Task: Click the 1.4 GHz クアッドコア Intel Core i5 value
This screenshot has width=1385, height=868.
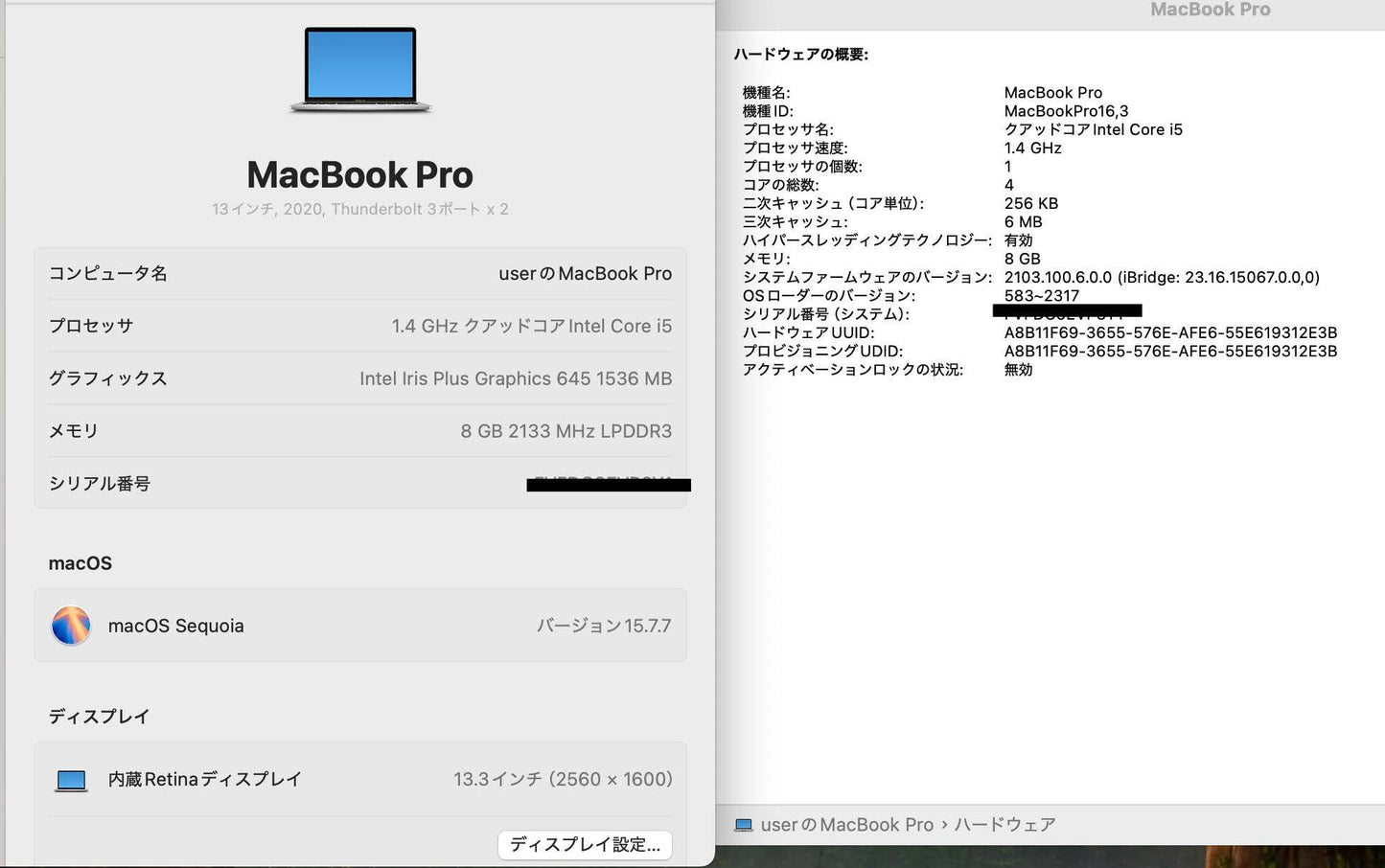Action: (x=532, y=326)
